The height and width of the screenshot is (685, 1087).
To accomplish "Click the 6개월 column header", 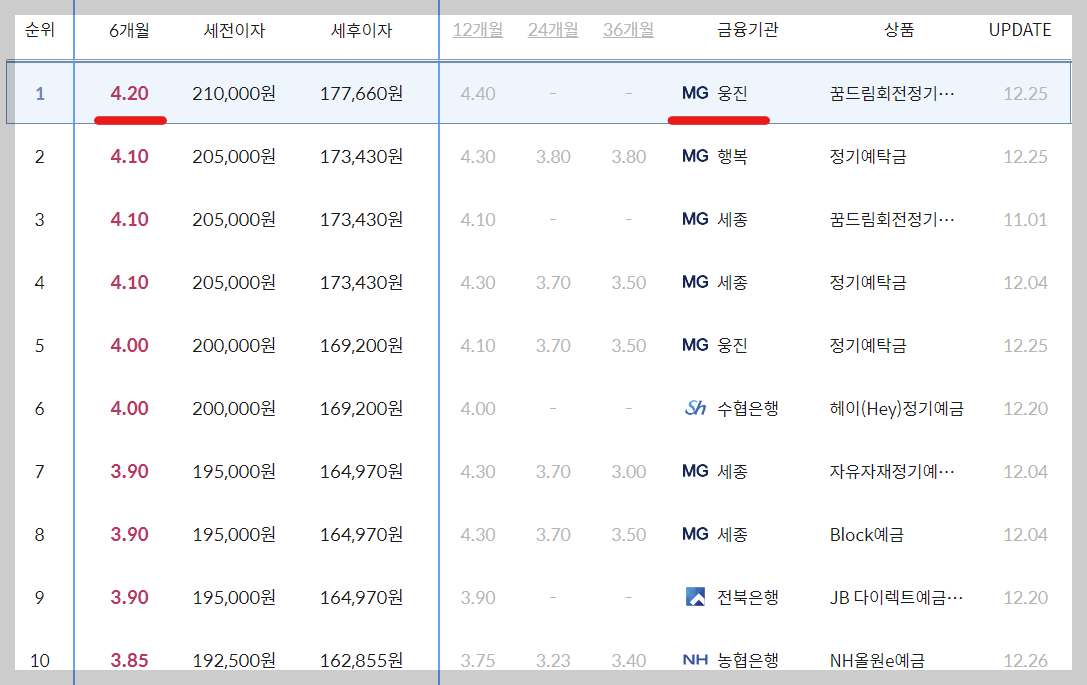I will click(x=130, y=30).
